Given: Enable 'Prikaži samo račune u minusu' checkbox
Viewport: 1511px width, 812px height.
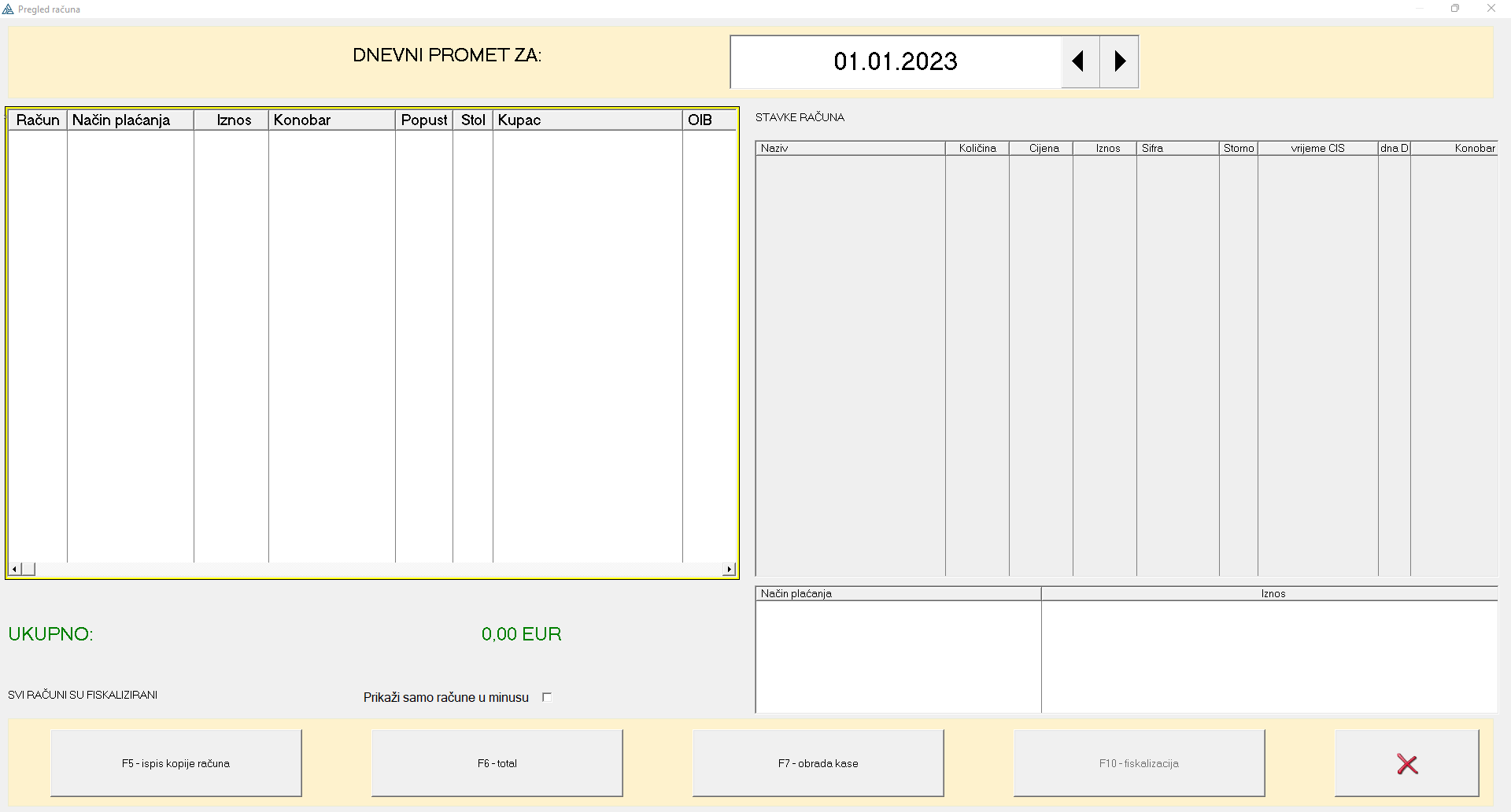Looking at the screenshot, I should point(547,697).
